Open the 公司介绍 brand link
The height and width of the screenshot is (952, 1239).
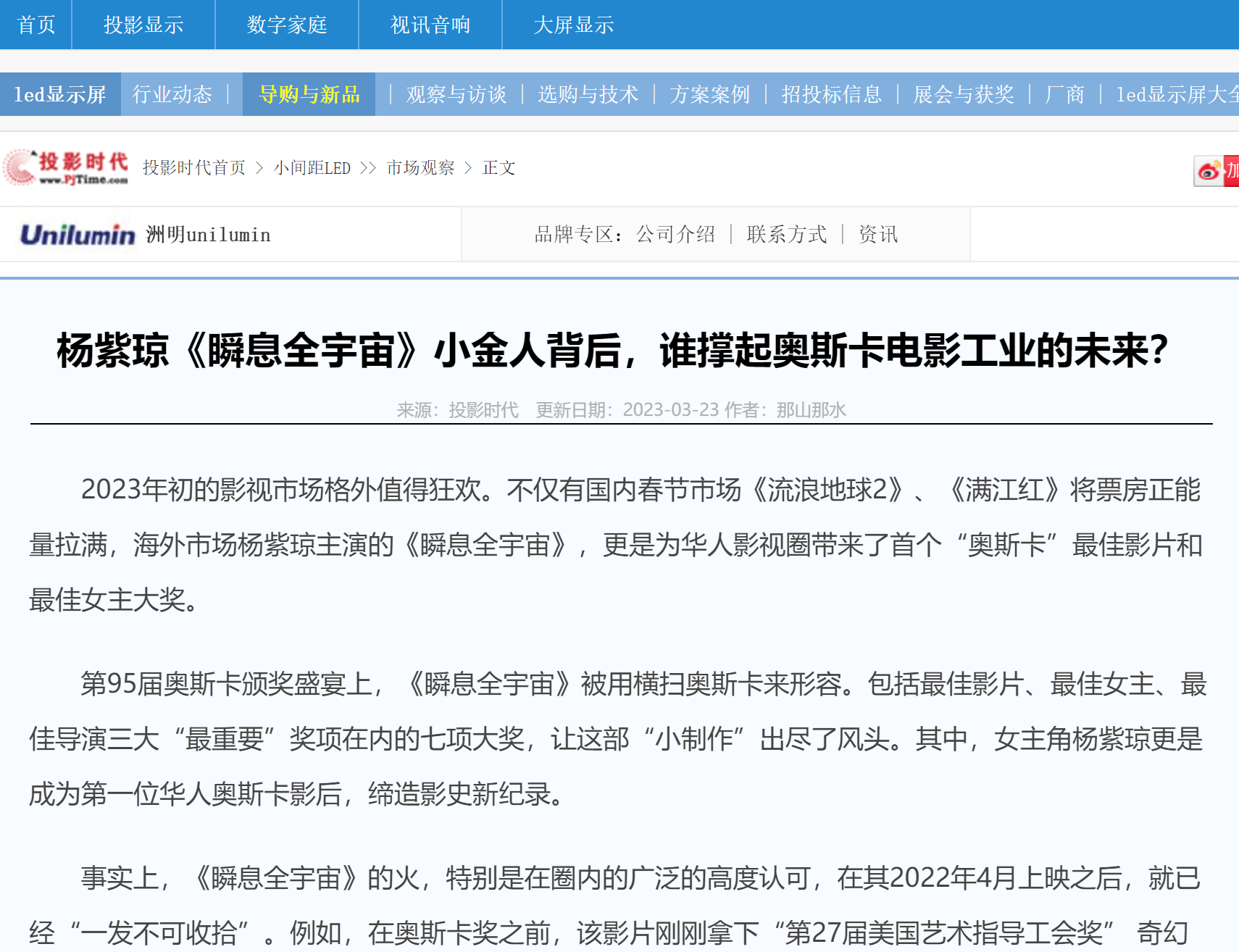click(x=675, y=234)
